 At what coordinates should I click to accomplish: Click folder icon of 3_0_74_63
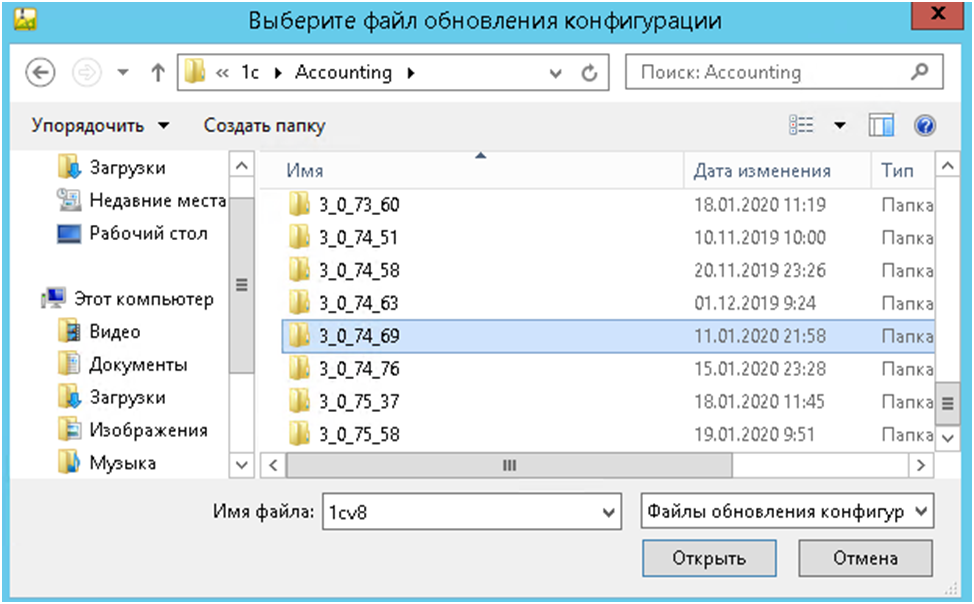click(x=299, y=303)
